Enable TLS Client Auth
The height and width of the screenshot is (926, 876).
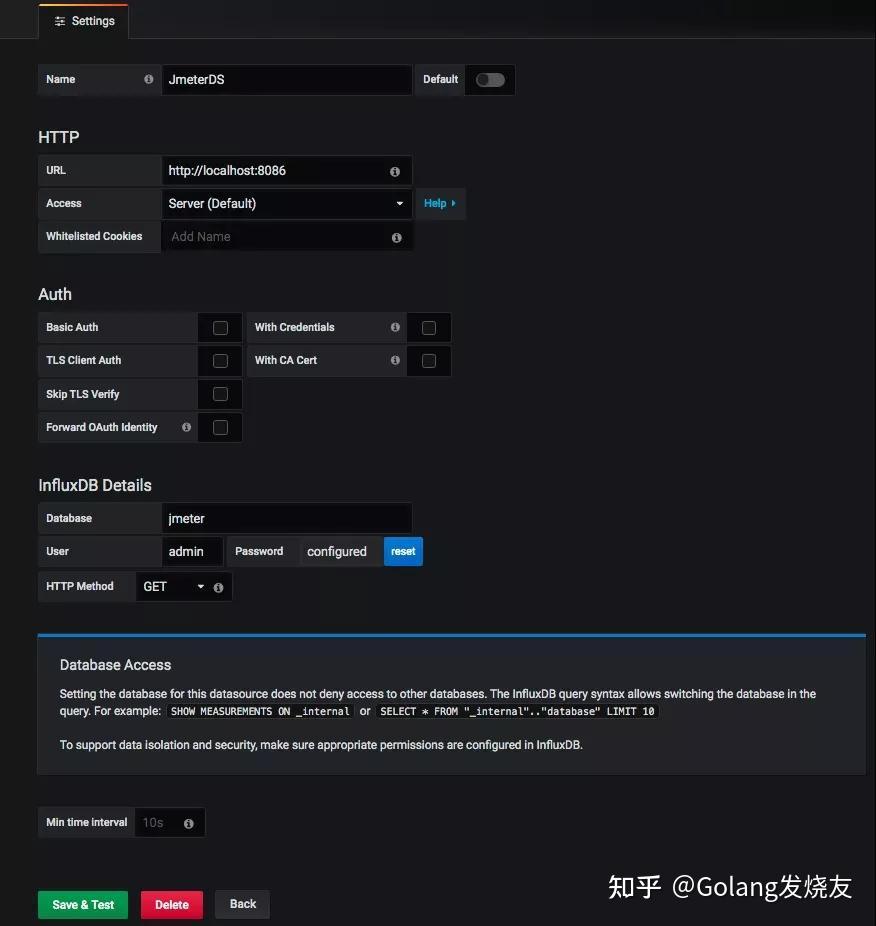click(x=220, y=360)
